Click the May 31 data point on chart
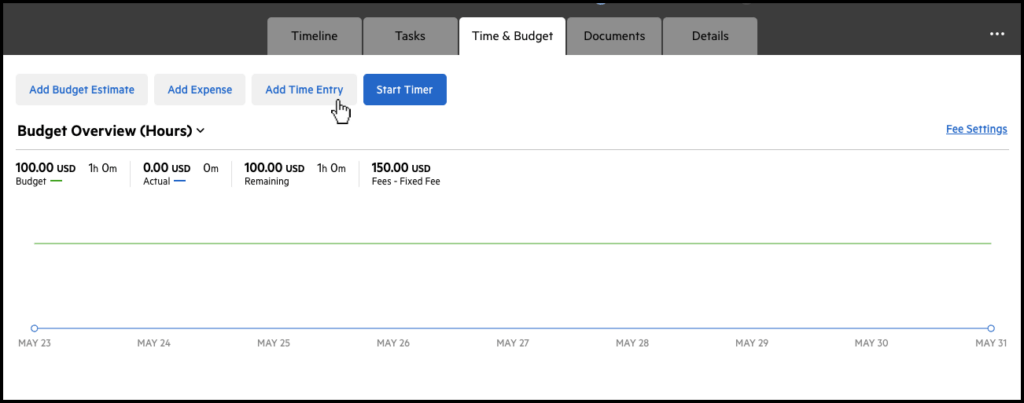1024x403 pixels. pyautogui.click(x=991, y=328)
